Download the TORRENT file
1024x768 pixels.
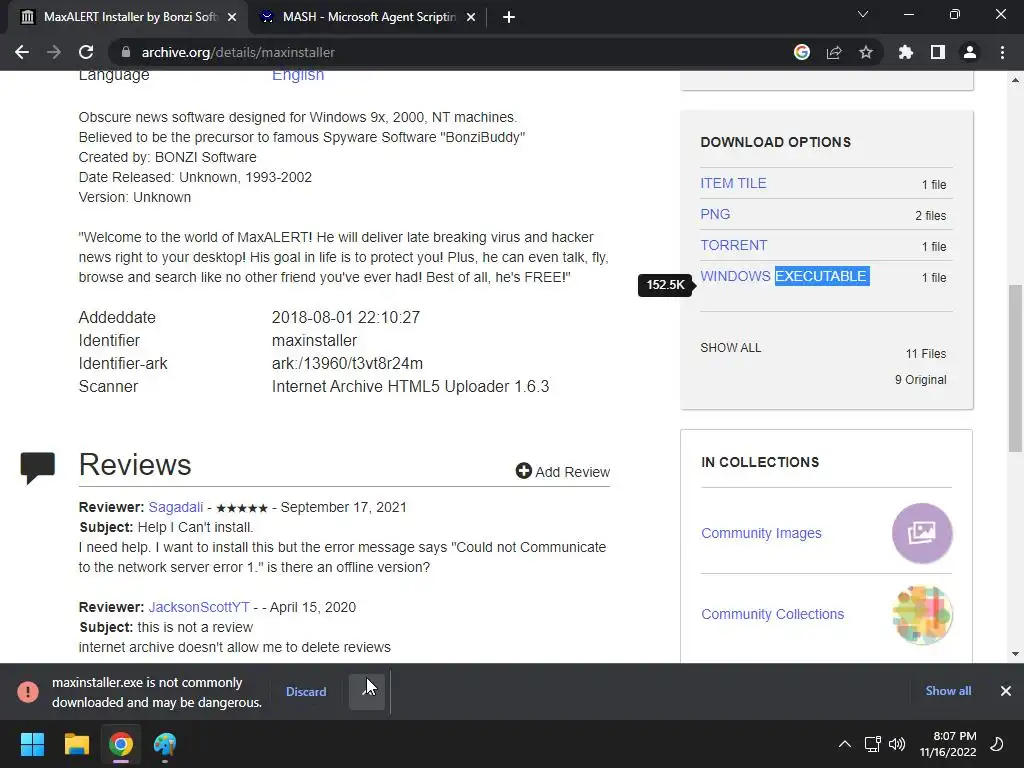tap(733, 246)
